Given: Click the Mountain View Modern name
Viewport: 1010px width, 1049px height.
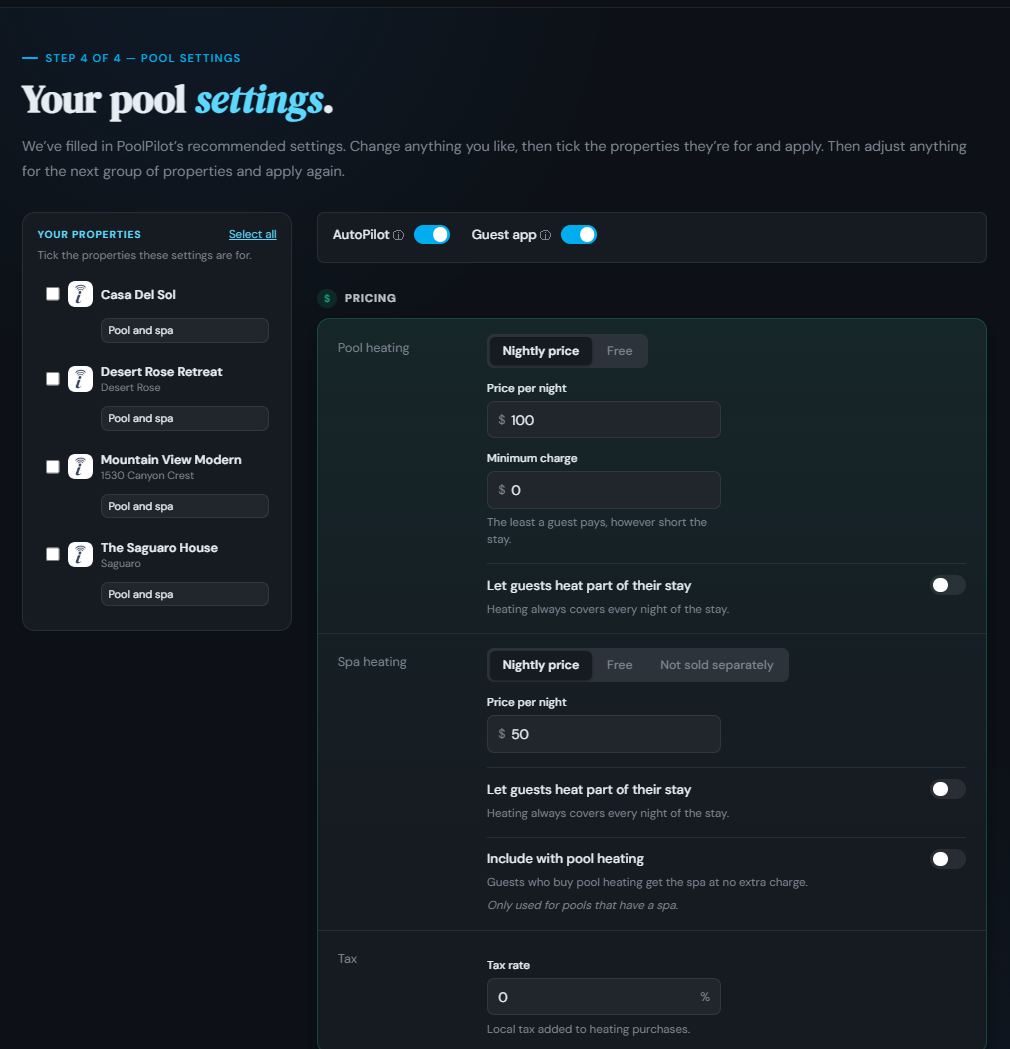Looking at the screenshot, I should (x=171, y=460).
